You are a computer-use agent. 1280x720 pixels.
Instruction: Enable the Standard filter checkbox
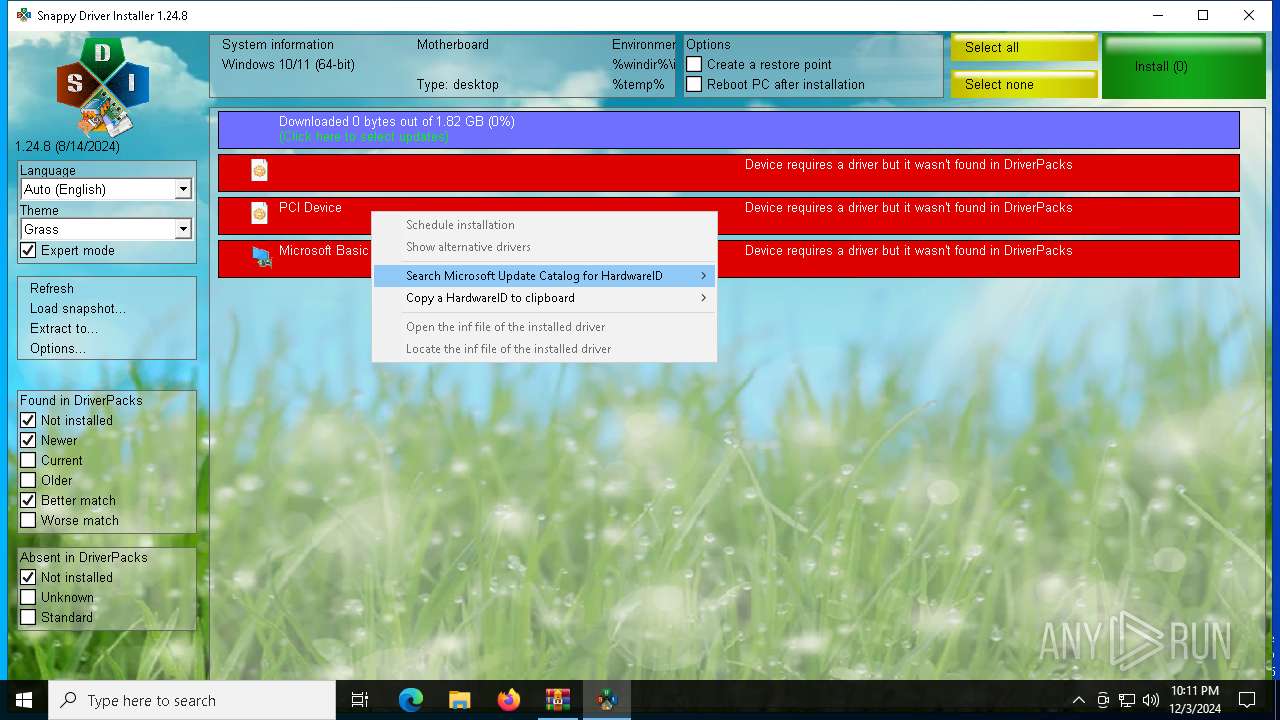pyautogui.click(x=28, y=617)
